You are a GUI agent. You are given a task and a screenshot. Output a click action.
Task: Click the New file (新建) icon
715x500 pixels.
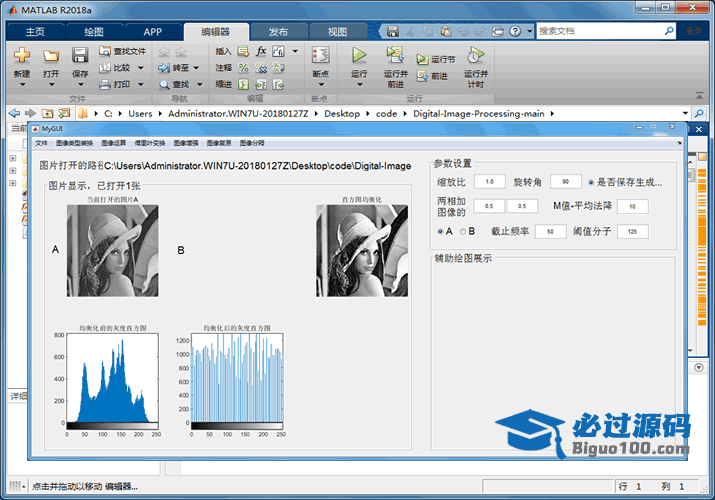tap(22, 56)
